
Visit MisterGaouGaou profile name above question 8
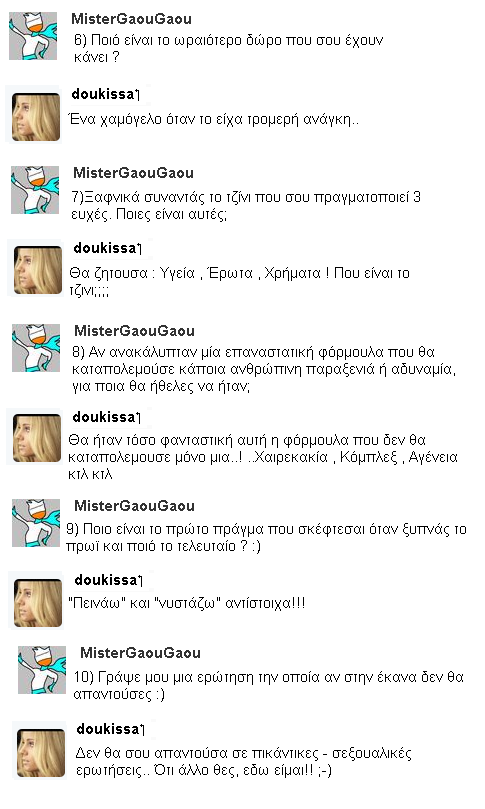tap(134, 331)
